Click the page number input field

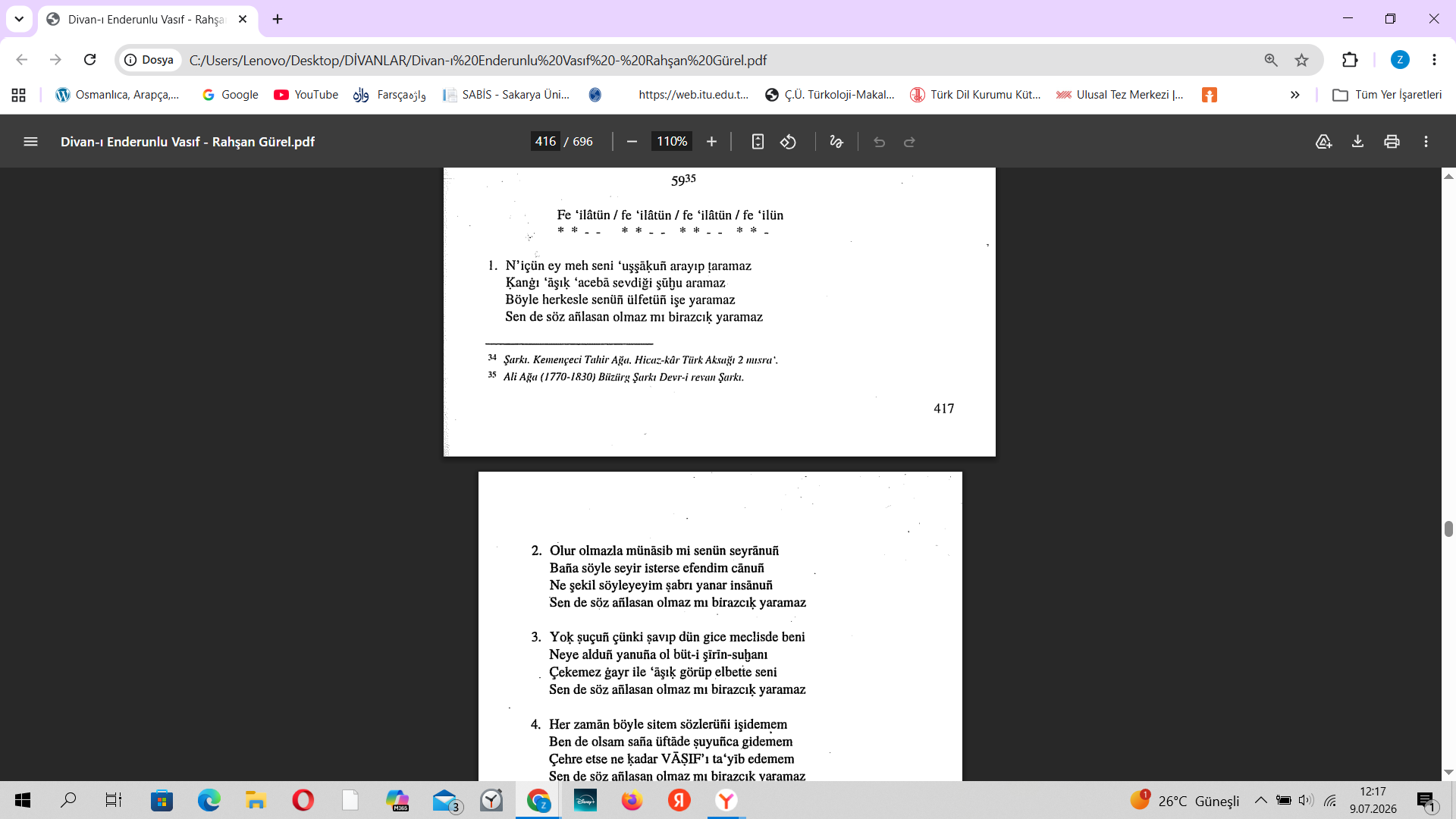(545, 142)
